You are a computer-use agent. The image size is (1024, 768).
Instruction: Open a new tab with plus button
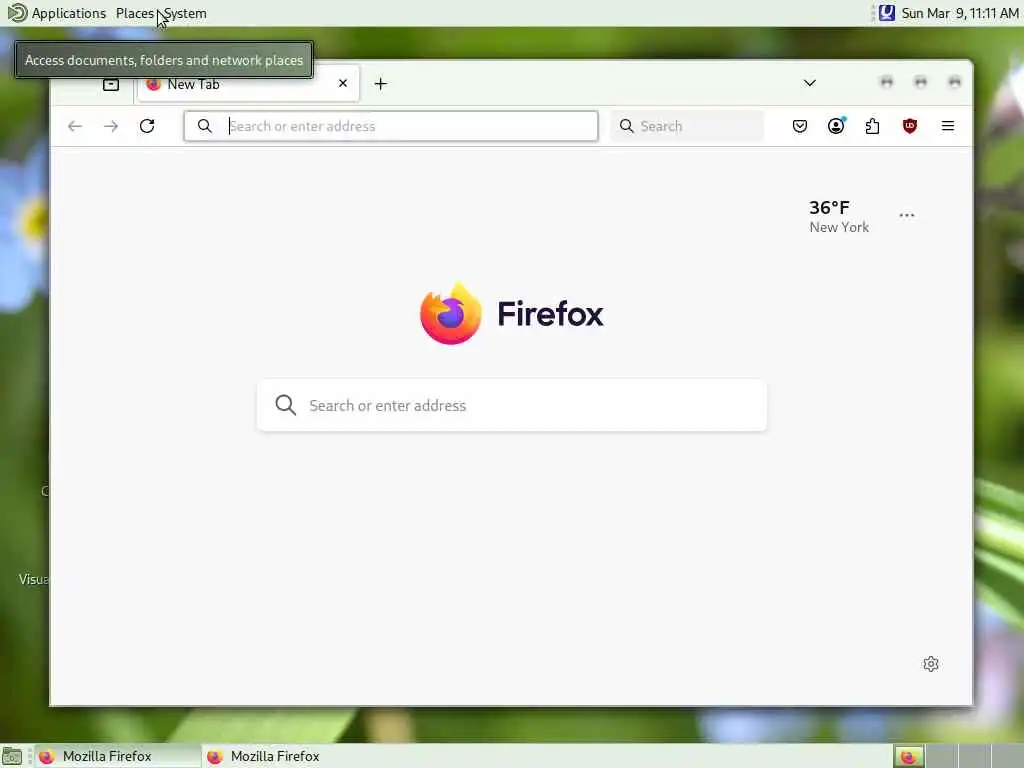tap(381, 84)
